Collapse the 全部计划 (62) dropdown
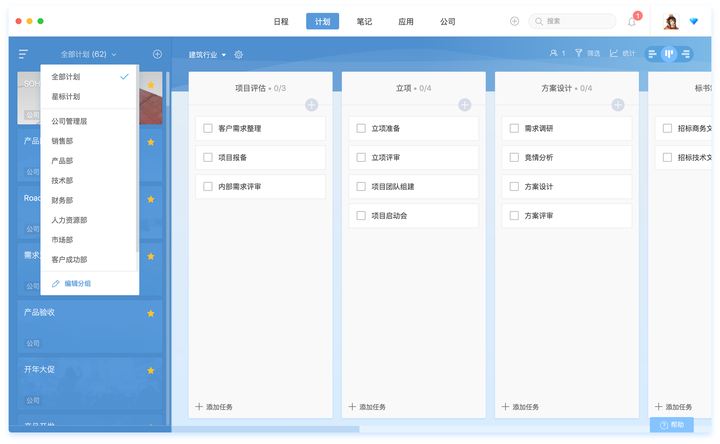 coord(89,54)
